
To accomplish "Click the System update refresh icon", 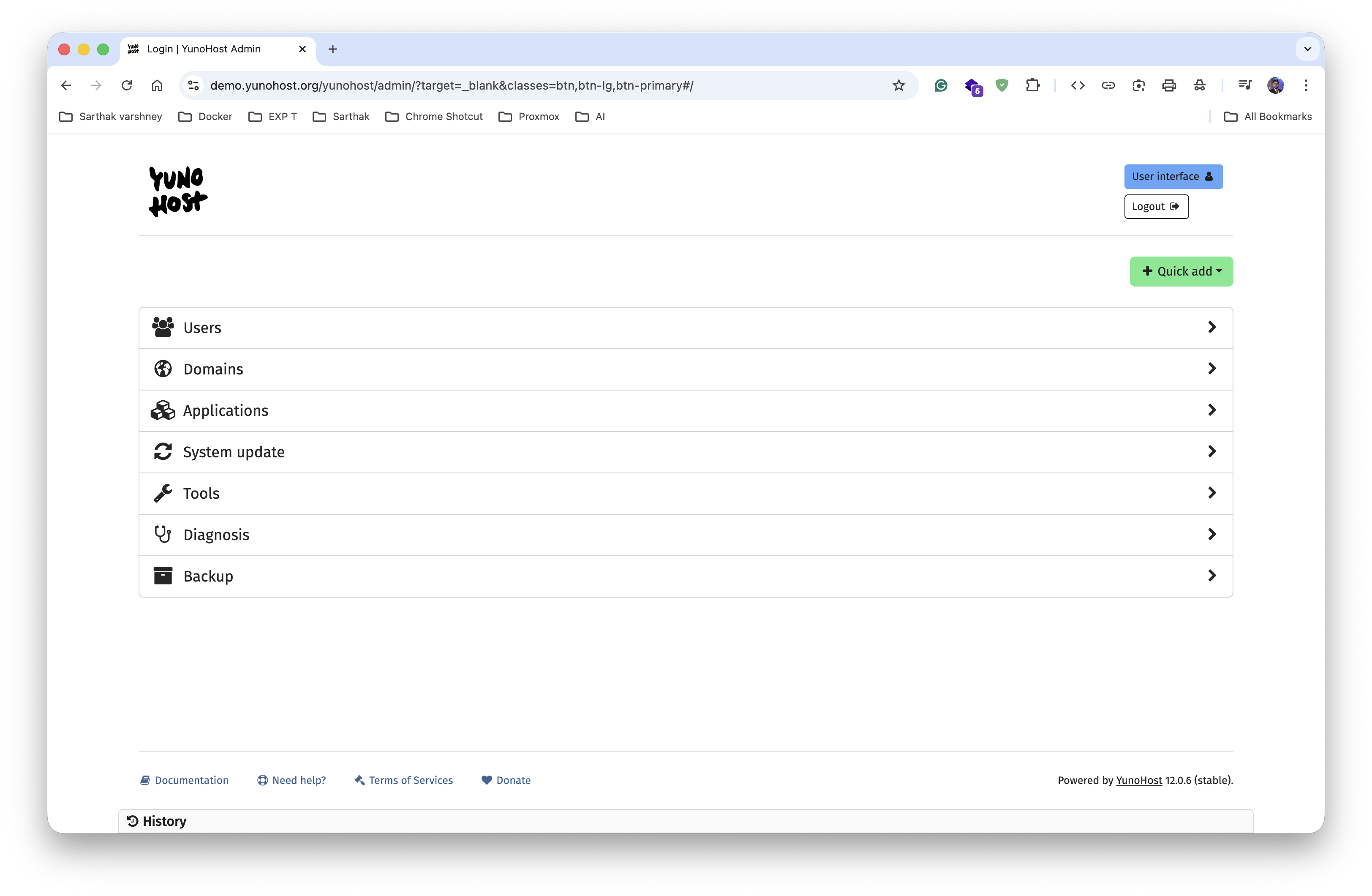I will [163, 452].
